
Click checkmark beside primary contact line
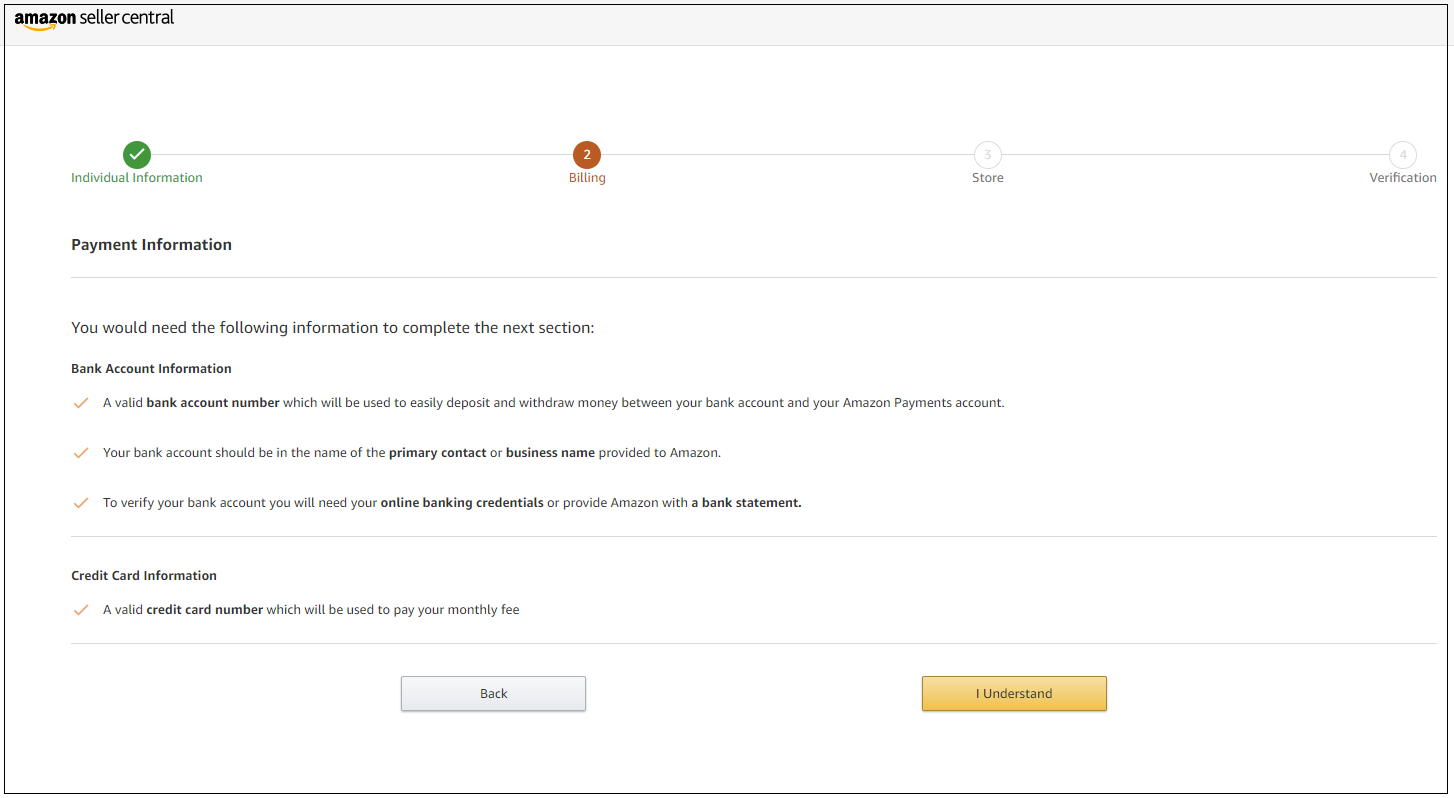(x=81, y=453)
